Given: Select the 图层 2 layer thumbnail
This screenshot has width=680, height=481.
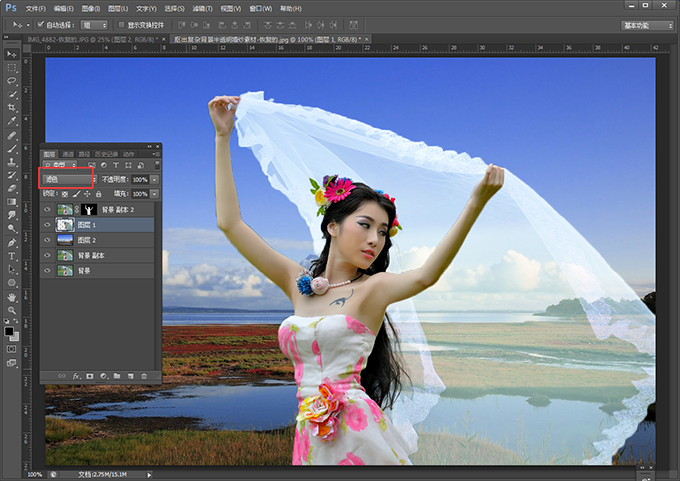Looking at the screenshot, I should 66,241.
